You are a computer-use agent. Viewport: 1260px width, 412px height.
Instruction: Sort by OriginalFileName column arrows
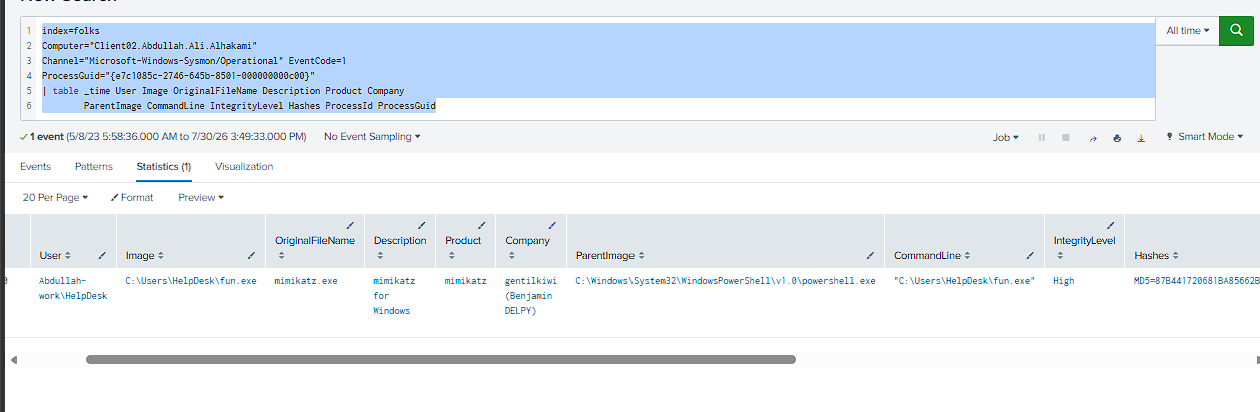[x=280, y=256]
